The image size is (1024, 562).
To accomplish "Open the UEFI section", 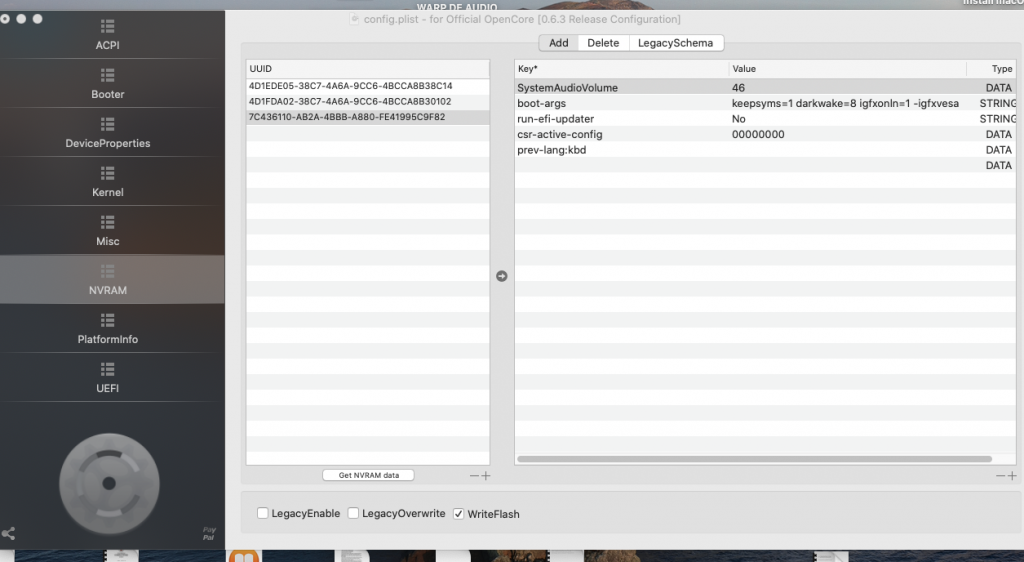I will 108,378.
